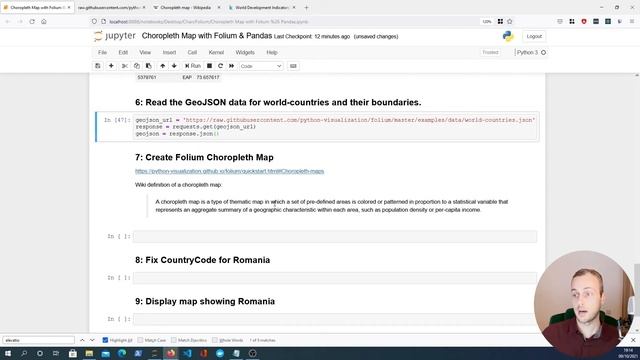This screenshot has height=360, width=640.
Task: Click the Python kernel logo
Action: [508, 36]
